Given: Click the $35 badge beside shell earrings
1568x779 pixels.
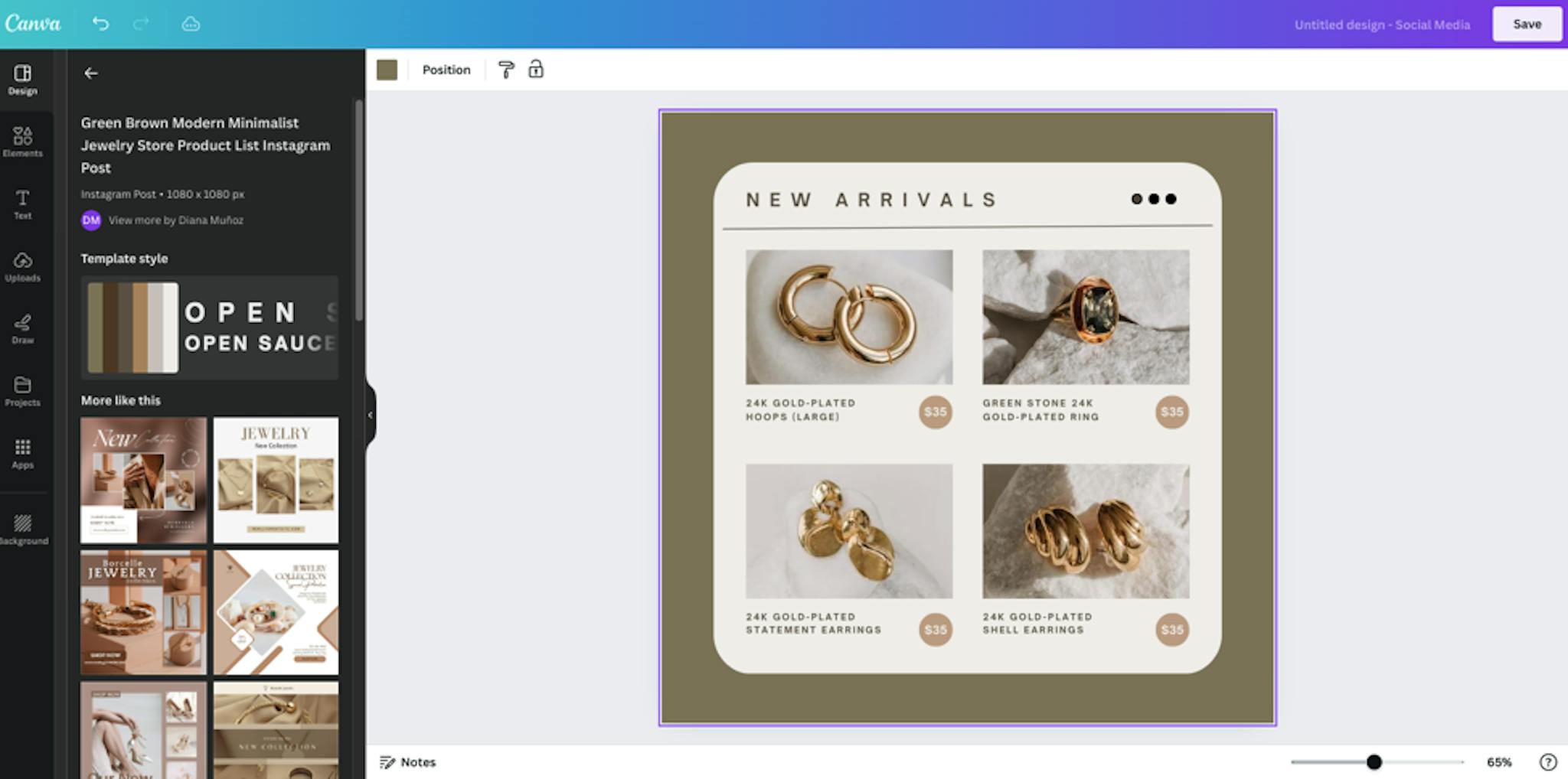Looking at the screenshot, I should 1172,630.
